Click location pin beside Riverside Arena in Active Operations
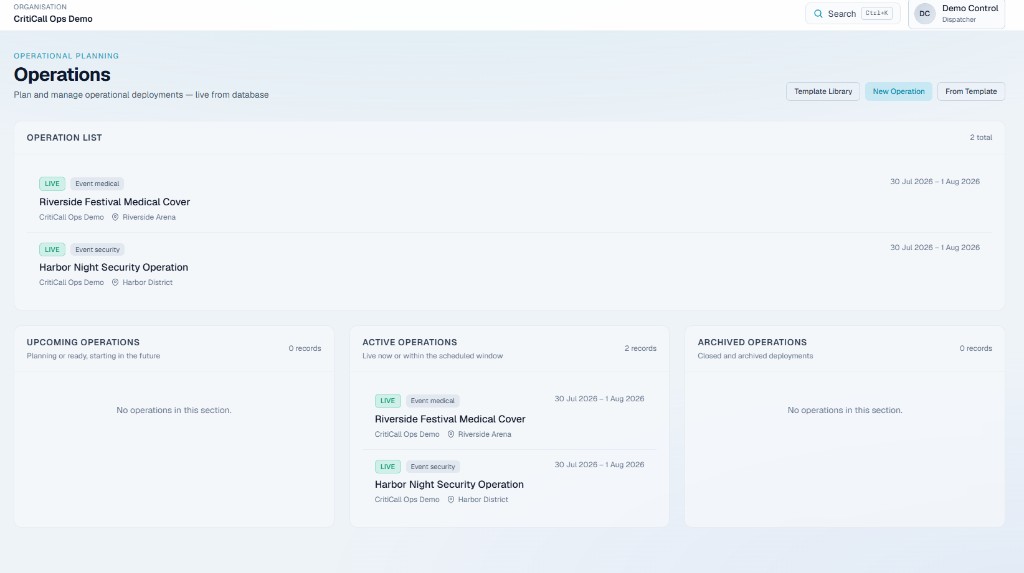 tap(451, 434)
